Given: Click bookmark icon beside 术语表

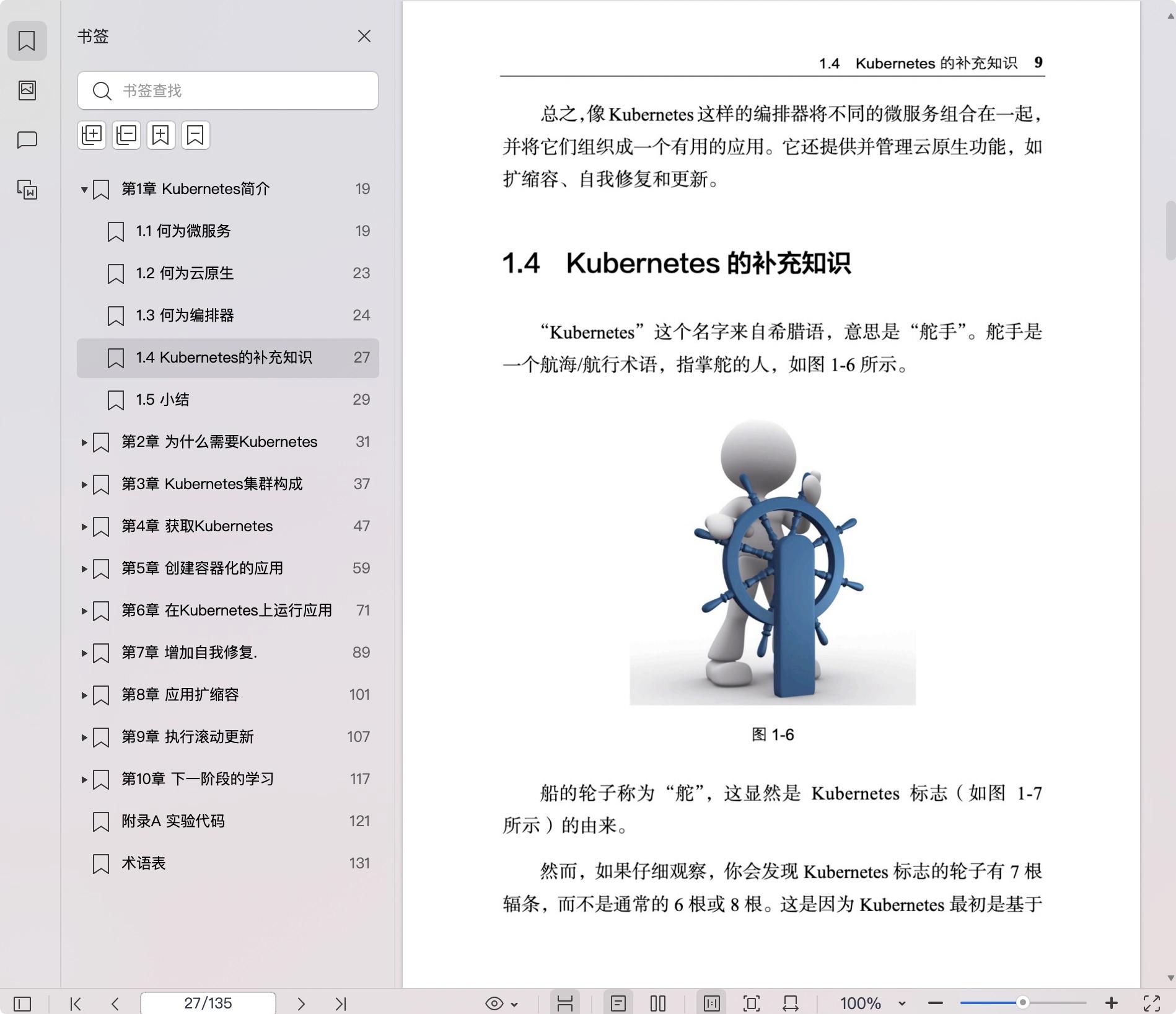Looking at the screenshot, I should pyautogui.click(x=101, y=864).
